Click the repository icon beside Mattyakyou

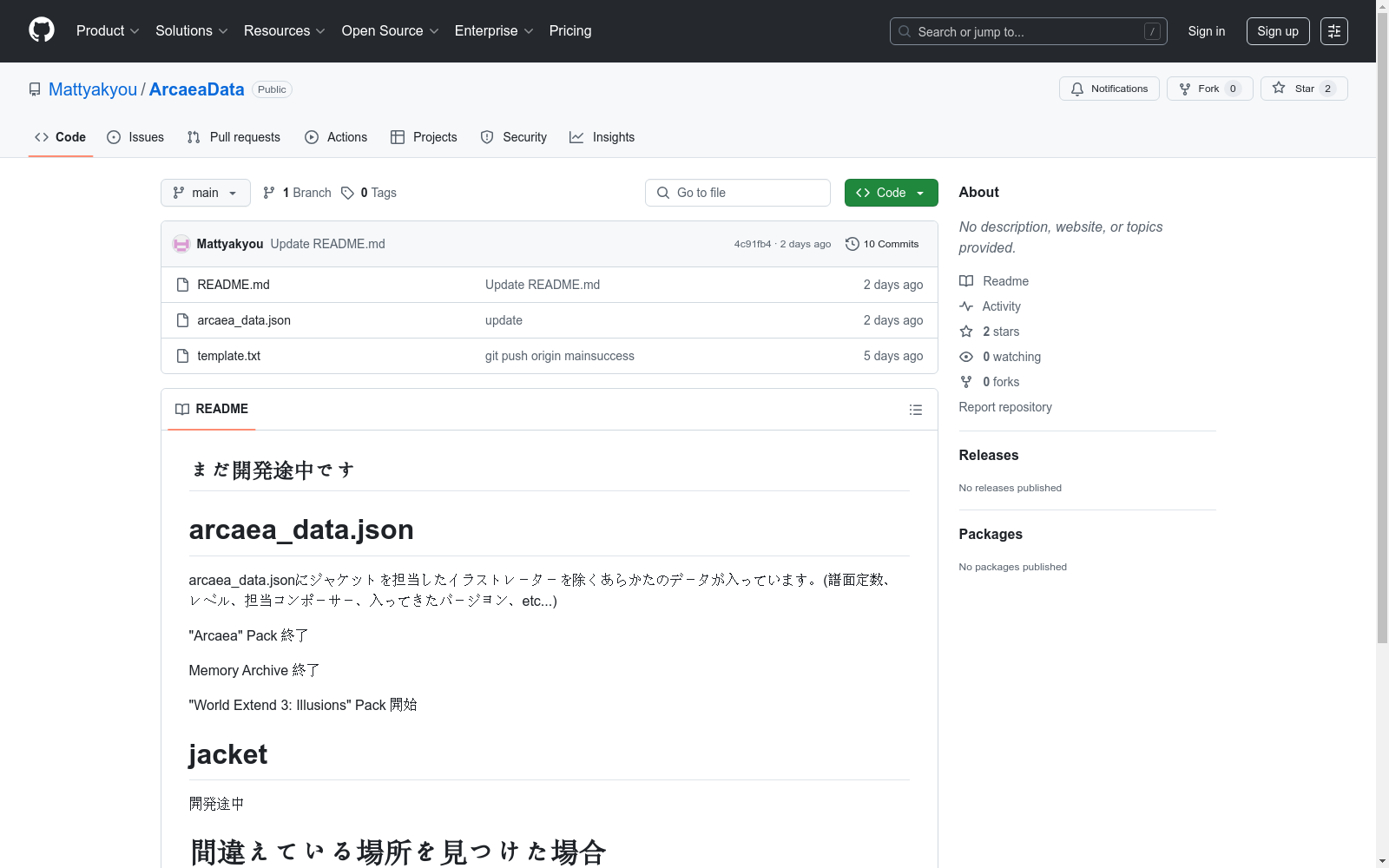(x=35, y=89)
